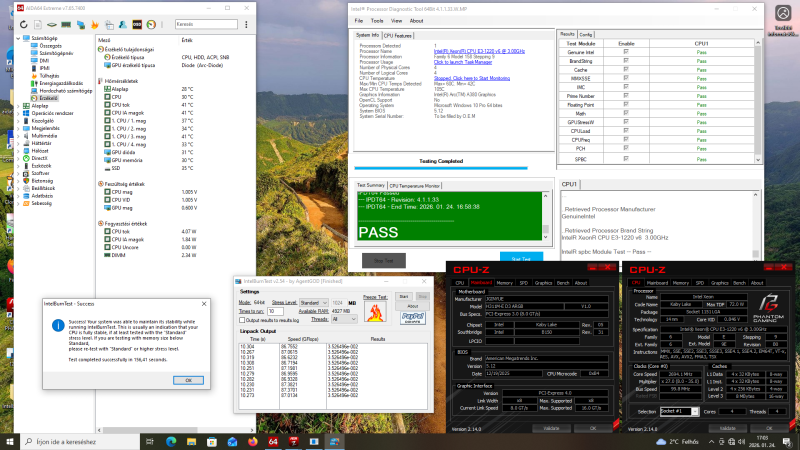Expand the Operációs rendszer tree node
Screen dimensions: 800x450
pos(18,113)
